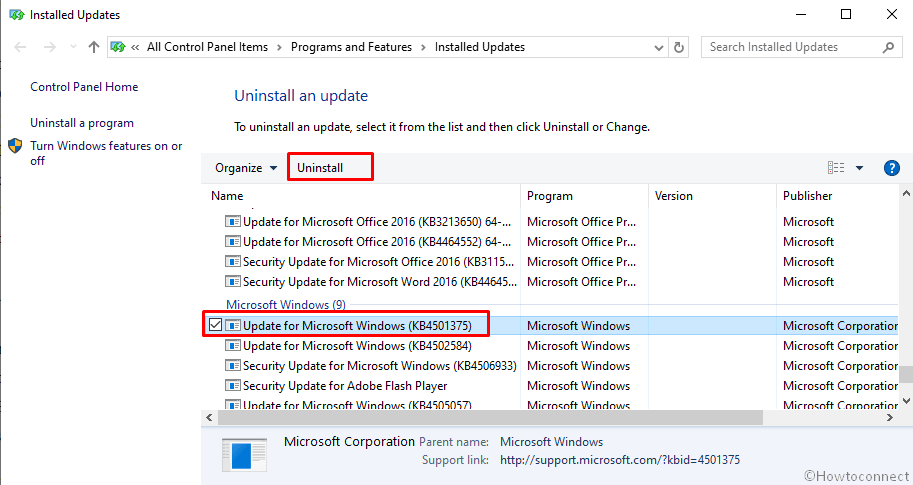Click horizontal scrollbar right arrow
The height and width of the screenshot is (485, 913).
coord(889,417)
